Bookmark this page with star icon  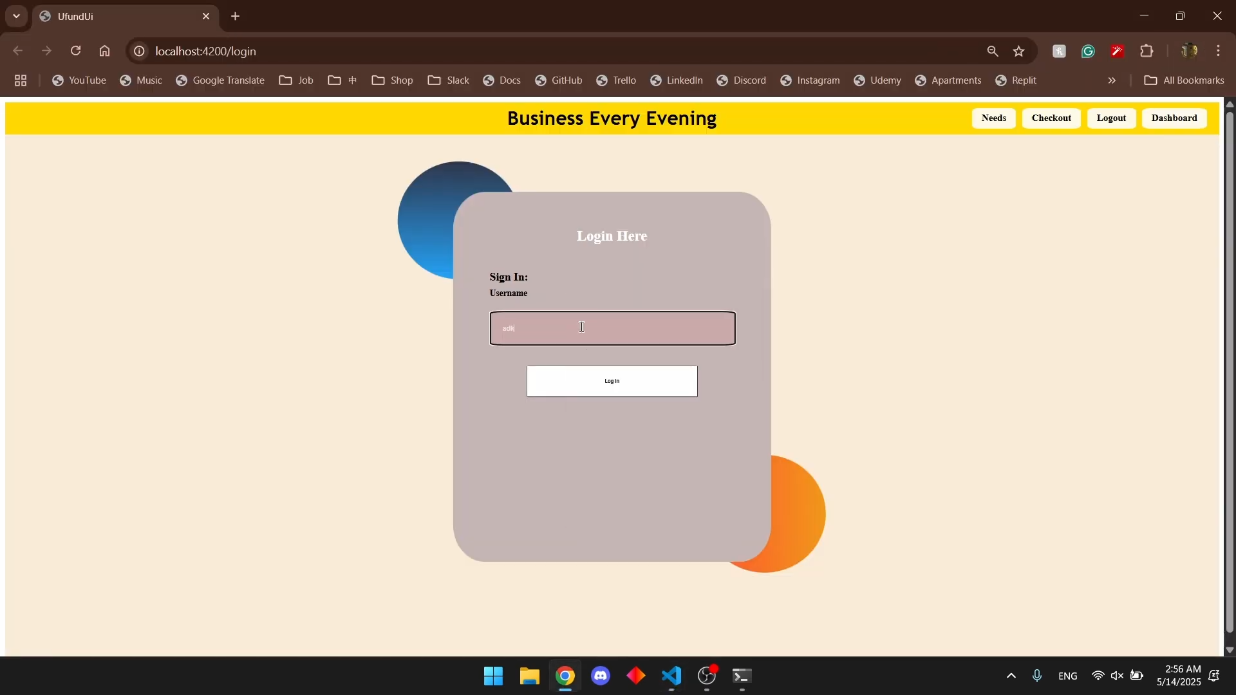1018,51
